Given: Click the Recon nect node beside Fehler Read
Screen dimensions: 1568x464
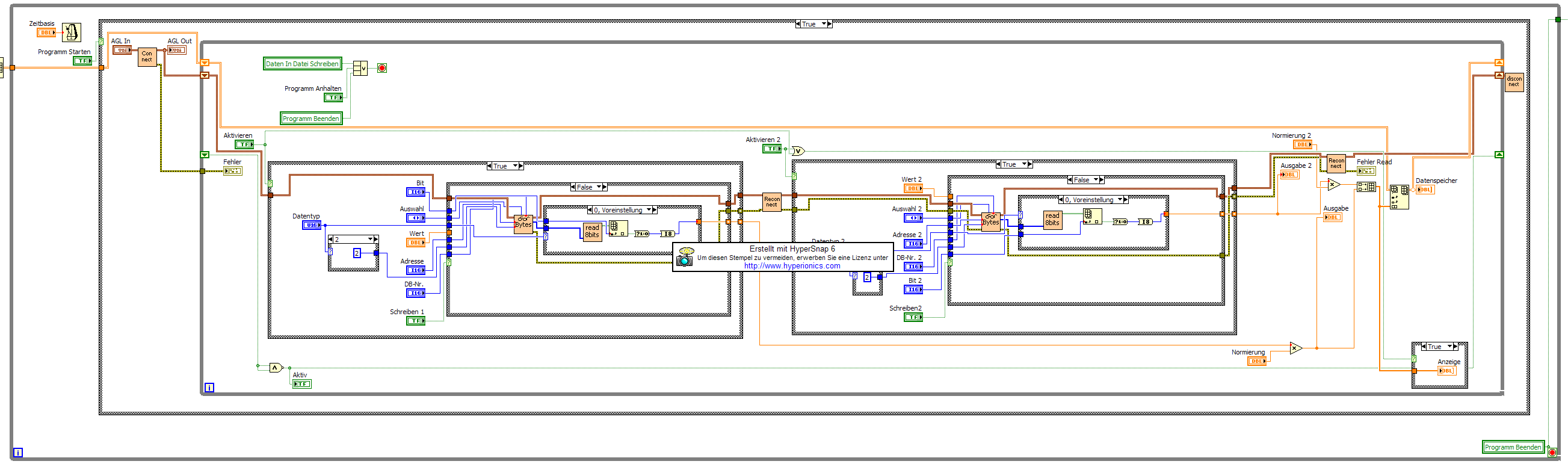Looking at the screenshot, I should pyautogui.click(x=1336, y=164).
